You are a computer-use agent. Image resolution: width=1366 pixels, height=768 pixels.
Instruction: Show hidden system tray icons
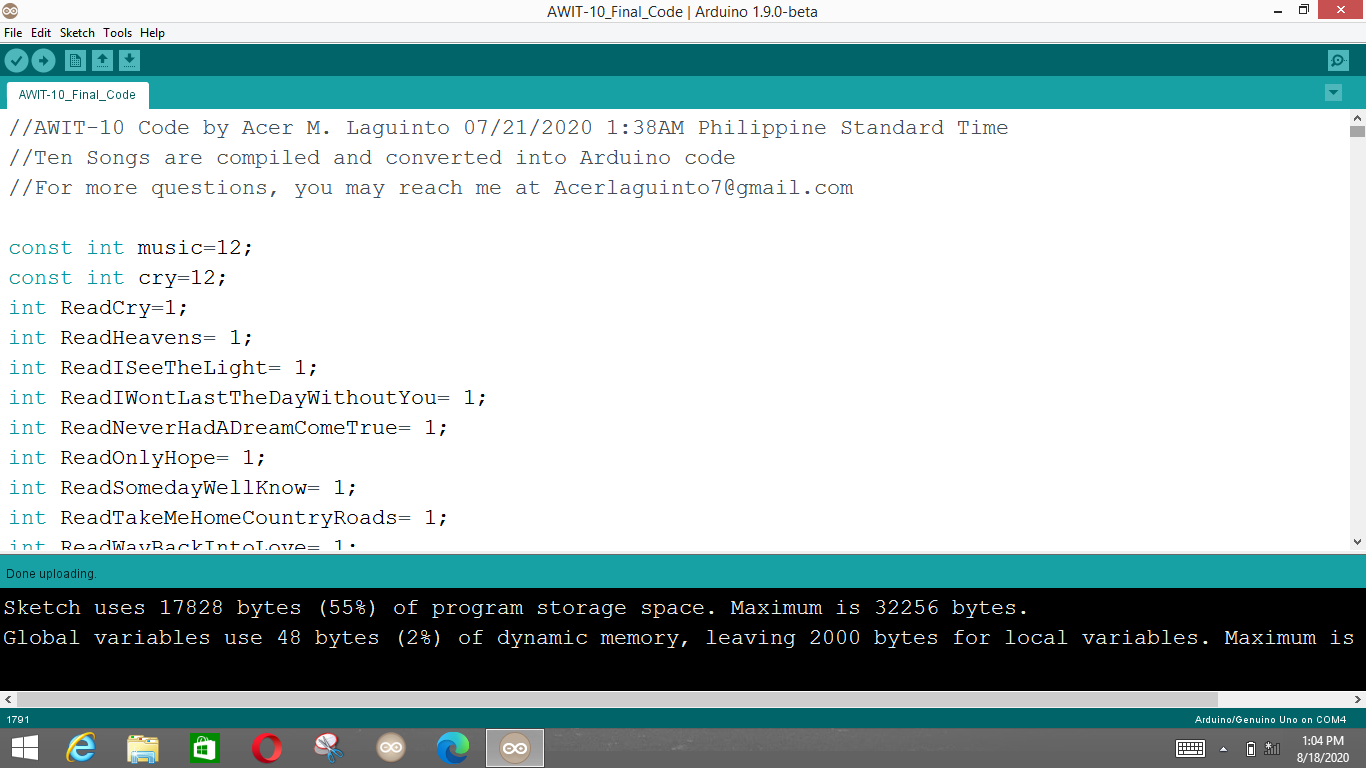(1224, 748)
